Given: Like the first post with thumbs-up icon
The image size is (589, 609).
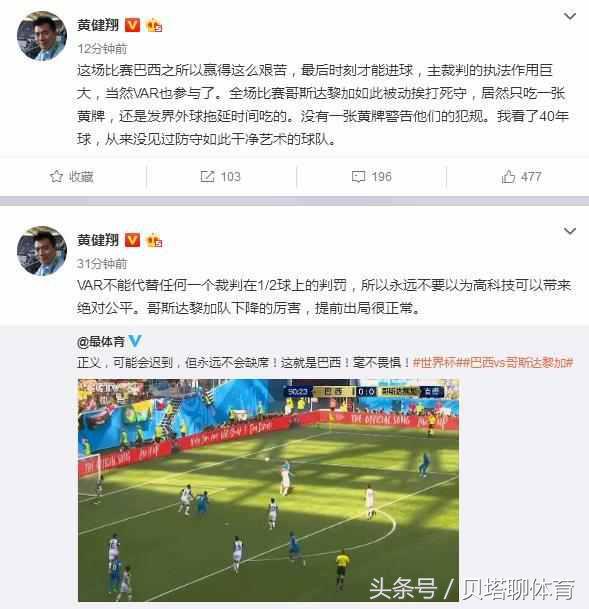Looking at the screenshot, I should (x=508, y=176).
